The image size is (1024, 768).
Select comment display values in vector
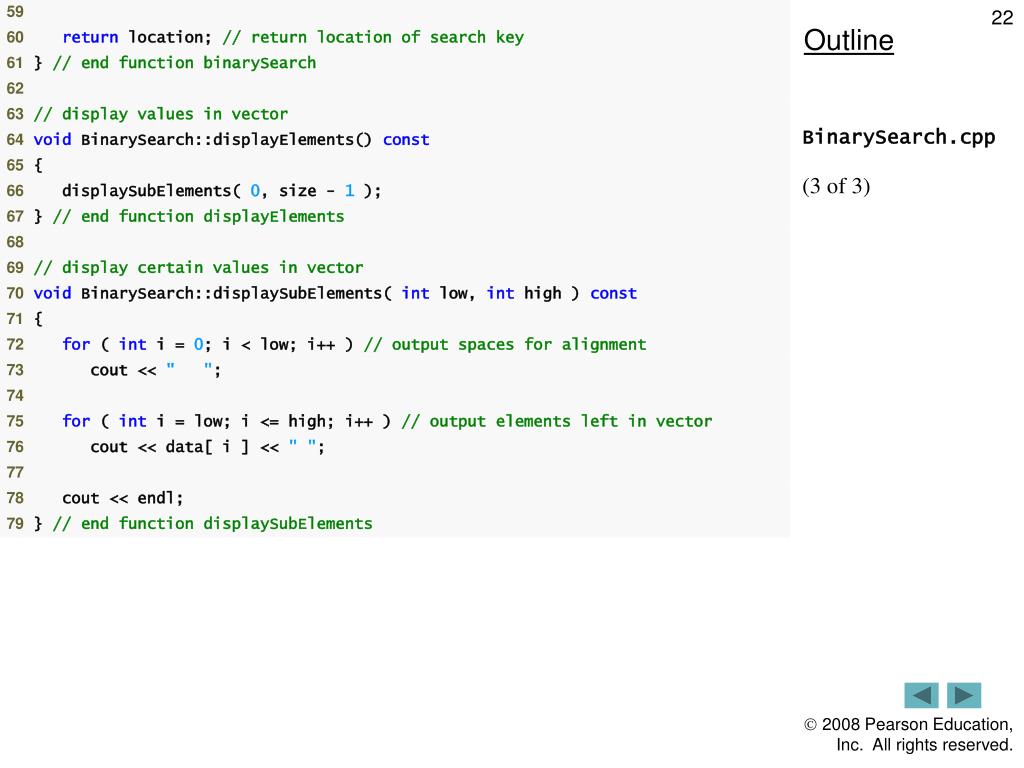(161, 114)
